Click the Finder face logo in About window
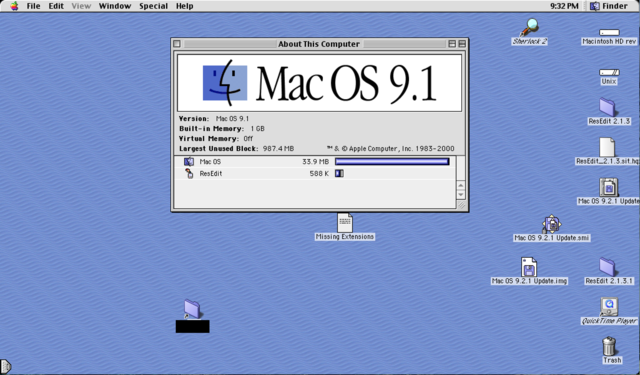This screenshot has width=640, height=375. pos(225,83)
